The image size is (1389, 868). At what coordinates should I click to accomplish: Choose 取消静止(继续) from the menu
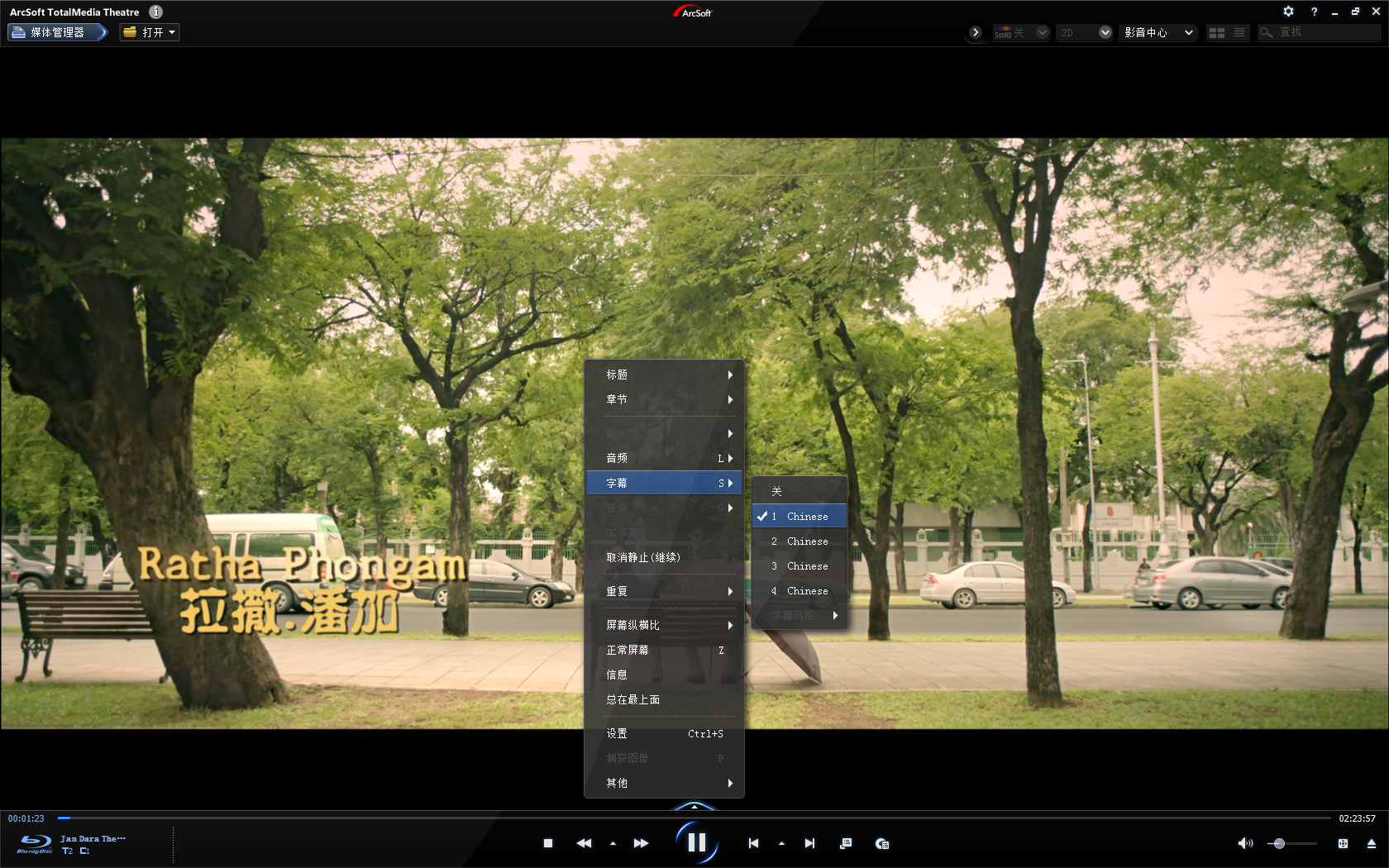pyautogui.click(x=664, y=557)
